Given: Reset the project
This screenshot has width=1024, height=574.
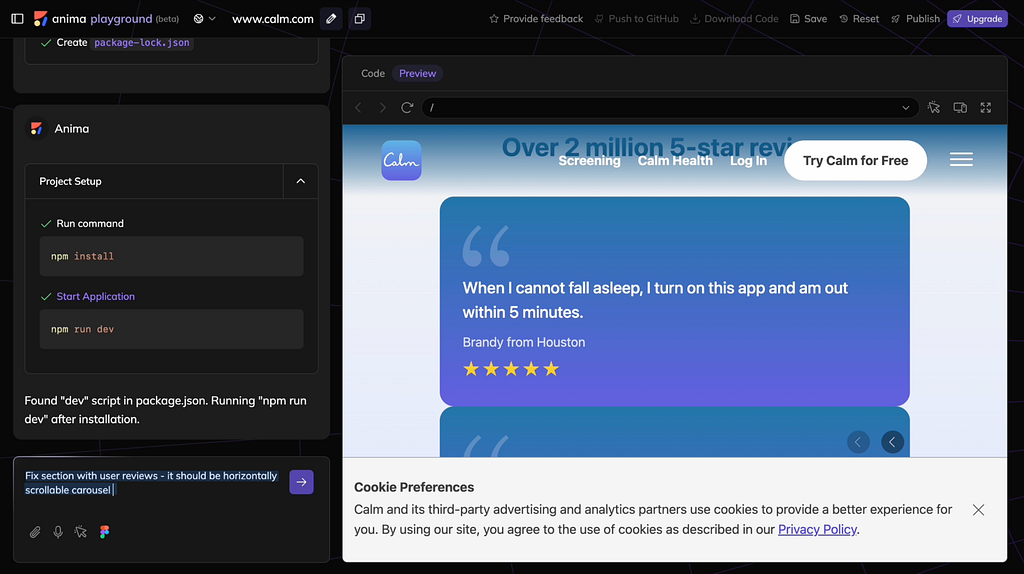Looking at the screenshot, I should pyautogui.click(x=859, y=19).
